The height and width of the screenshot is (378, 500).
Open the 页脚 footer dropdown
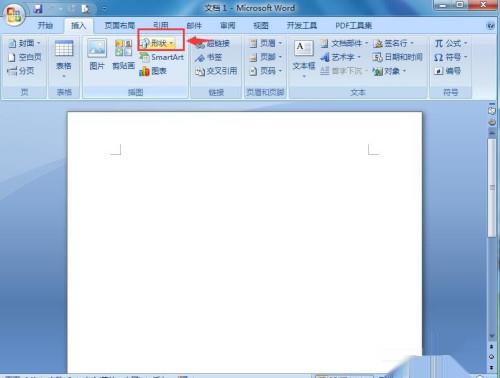click(x=266, y=57)
